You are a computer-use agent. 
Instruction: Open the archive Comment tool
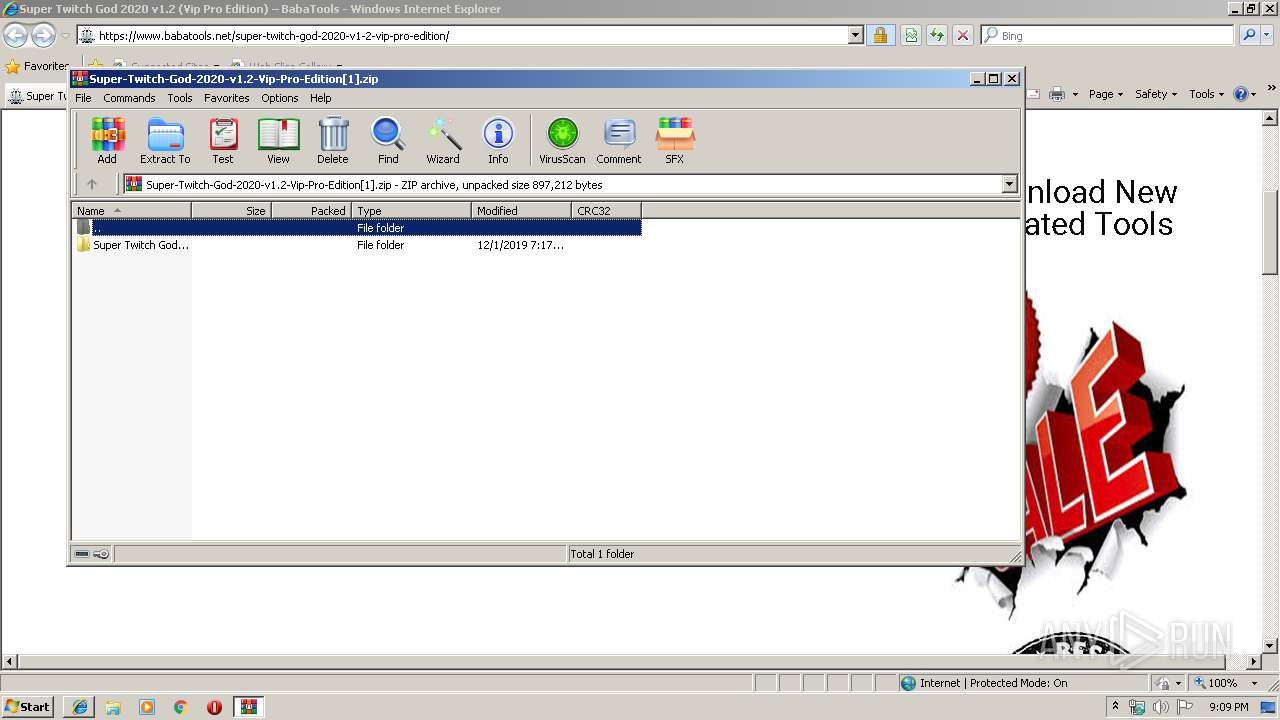(619, 141)
